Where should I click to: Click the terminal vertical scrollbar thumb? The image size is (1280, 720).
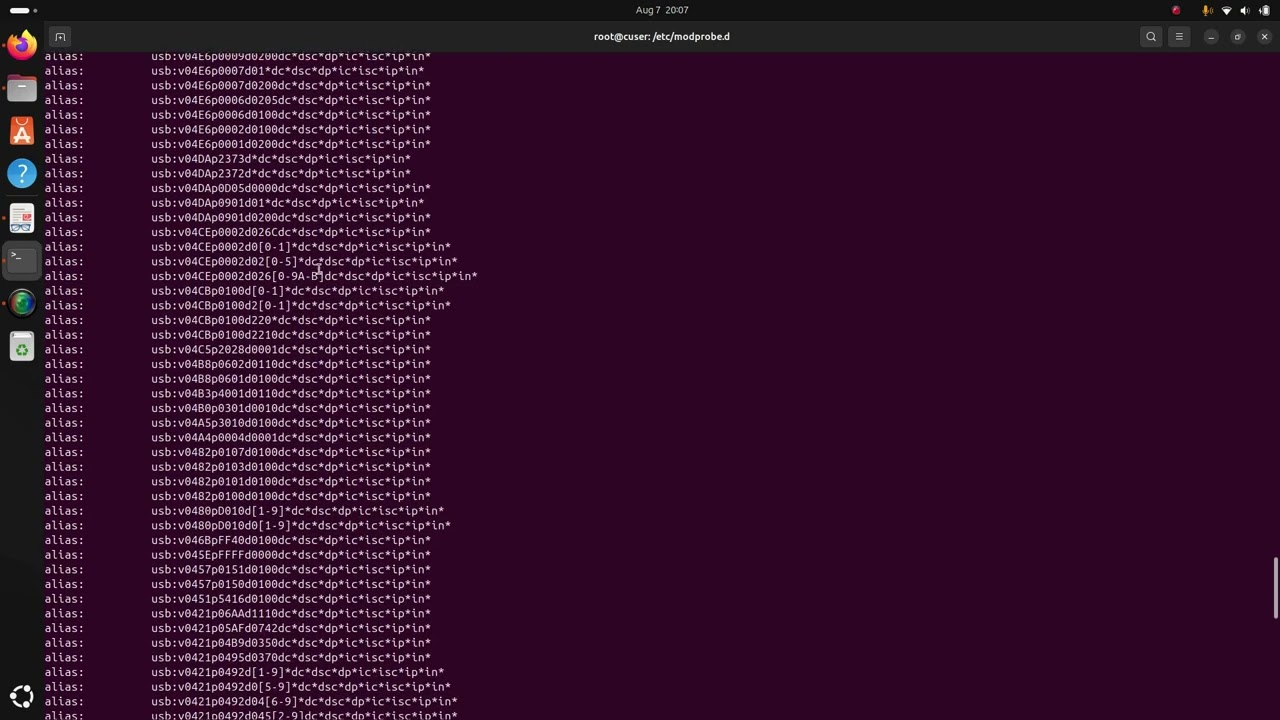1275,588
